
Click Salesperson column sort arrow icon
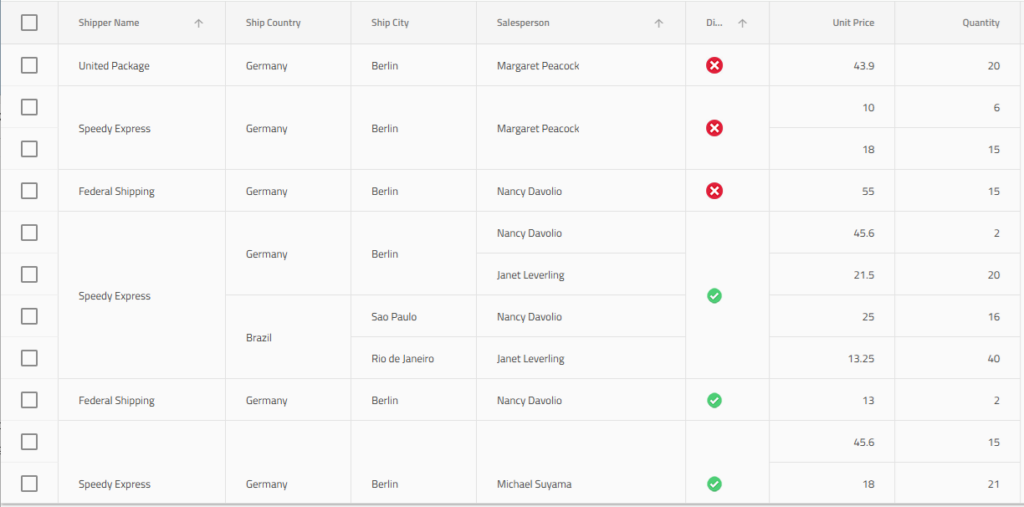pos(658,23)
